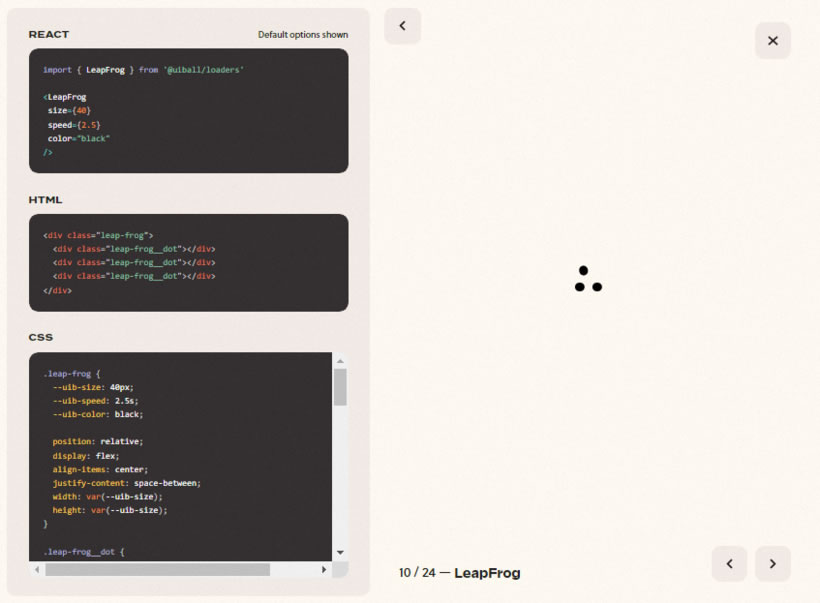This screenshot has height=603, width=820.
Task: Collapse the code panel with the top chevron
Action: [402, 26]
